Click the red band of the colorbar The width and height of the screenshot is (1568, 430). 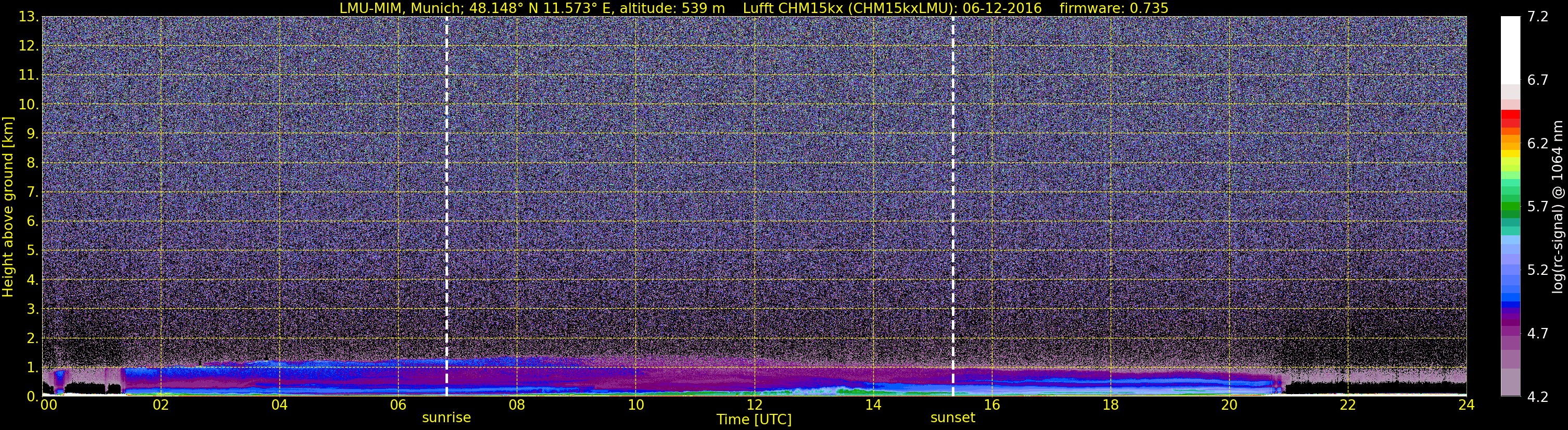tap(1510, 115)
